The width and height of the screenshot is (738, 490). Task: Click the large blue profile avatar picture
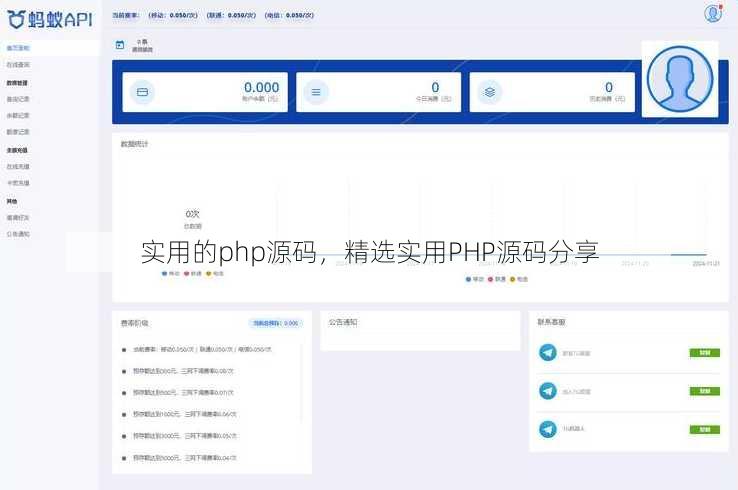coord(680,79)
